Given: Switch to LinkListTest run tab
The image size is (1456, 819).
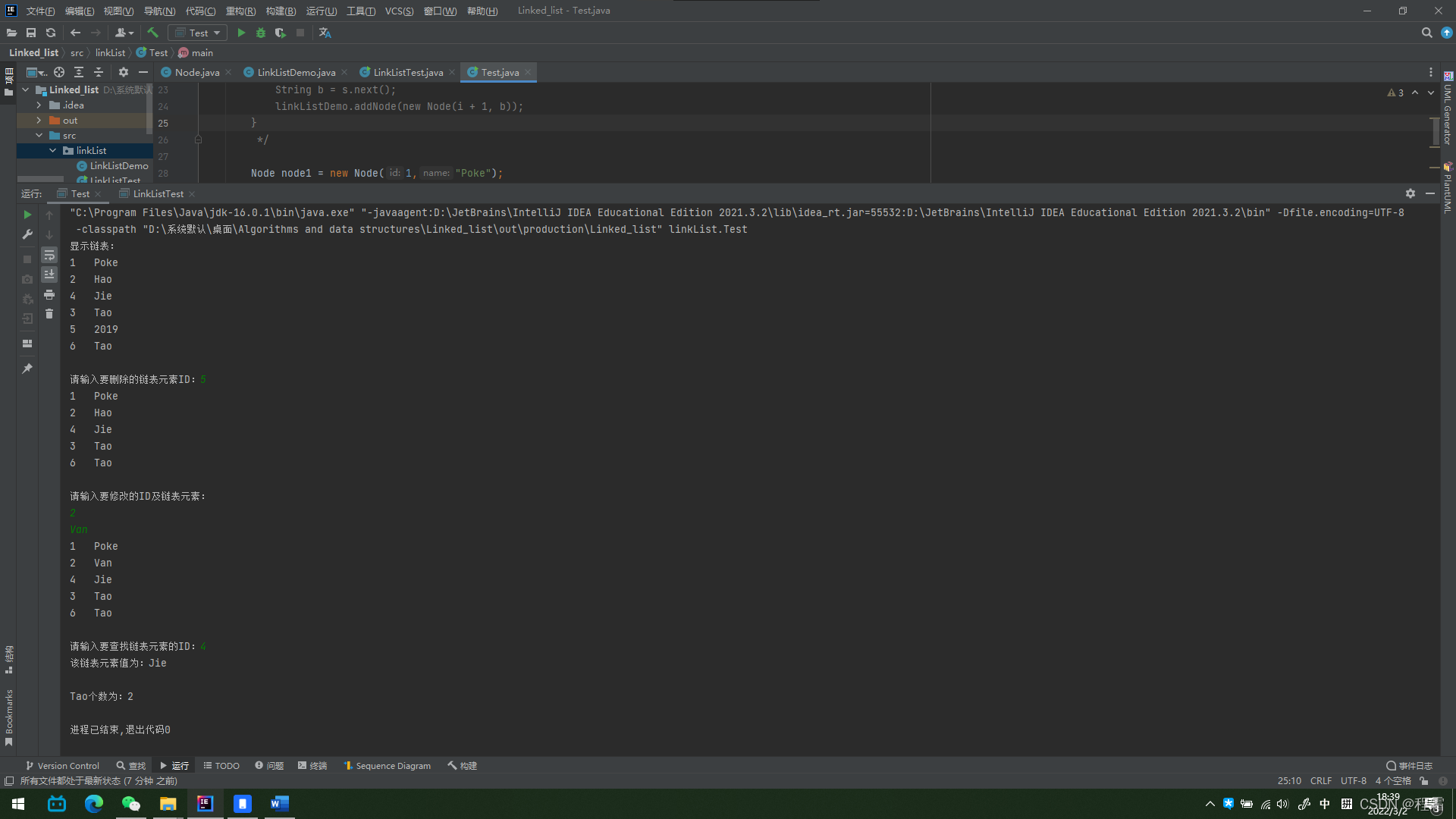Looking at the screenshot, I should [x=158, y=193].
